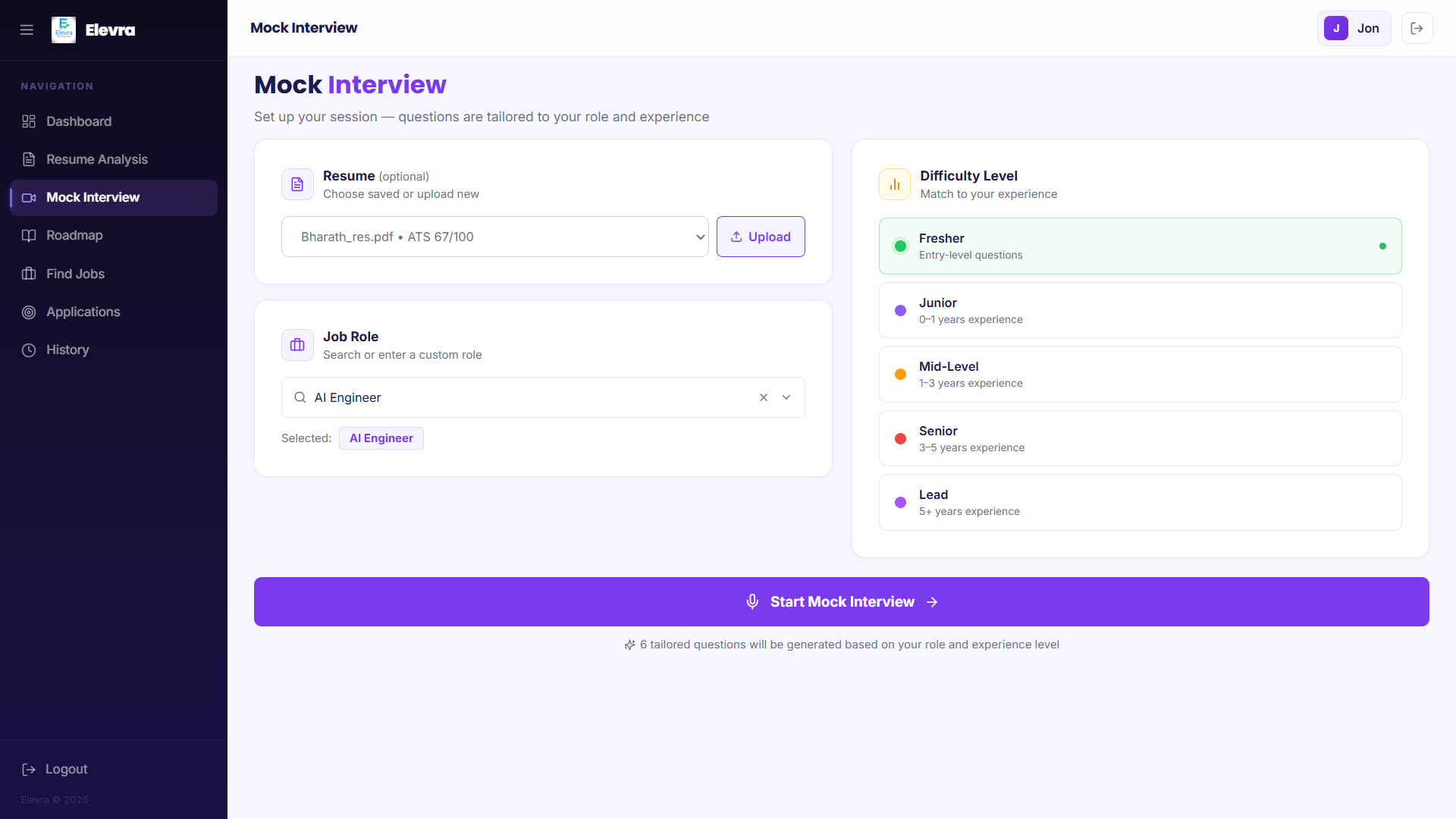
Task: Click the top-right logout arrow icon
Action: 1417,28
